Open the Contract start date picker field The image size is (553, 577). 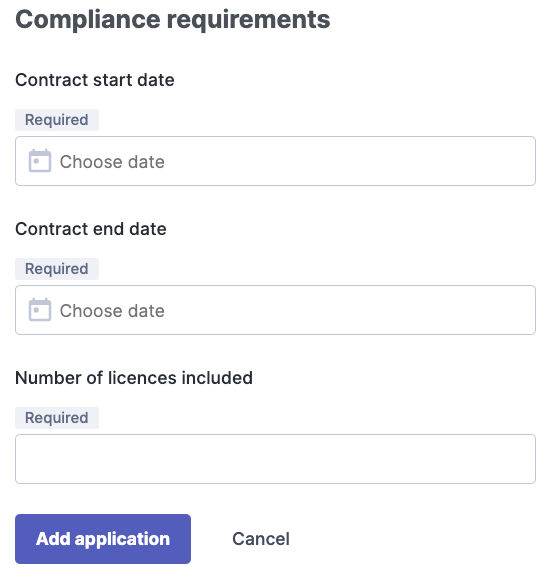275,161
